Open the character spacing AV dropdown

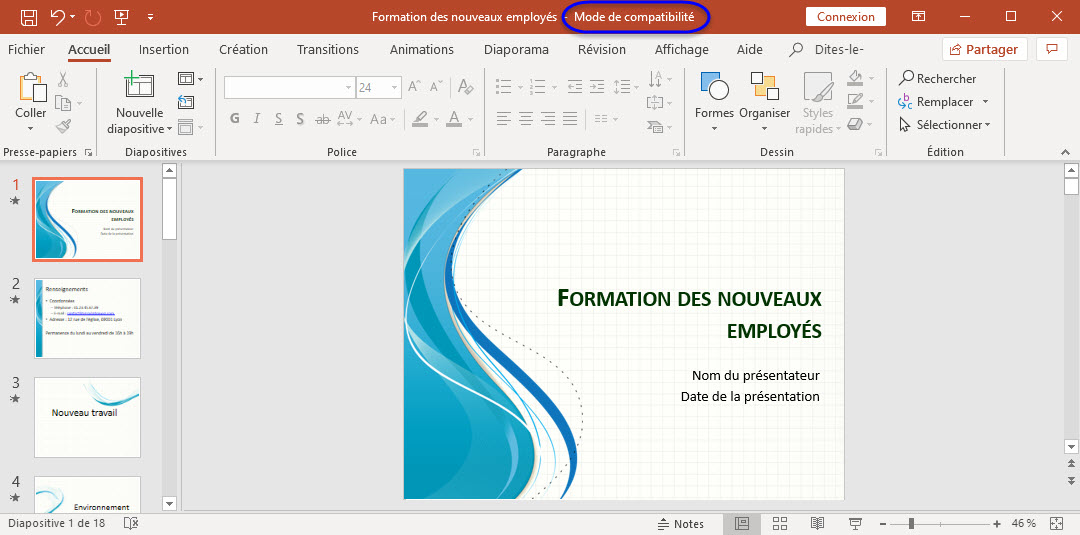(350, 118)
